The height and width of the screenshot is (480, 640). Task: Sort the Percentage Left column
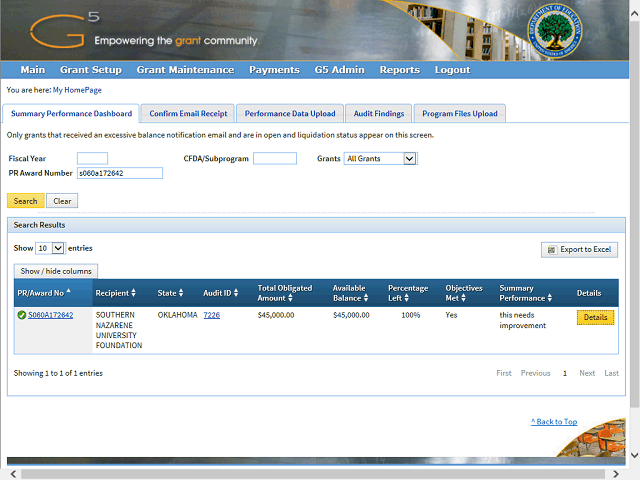(x=407, y=298)
